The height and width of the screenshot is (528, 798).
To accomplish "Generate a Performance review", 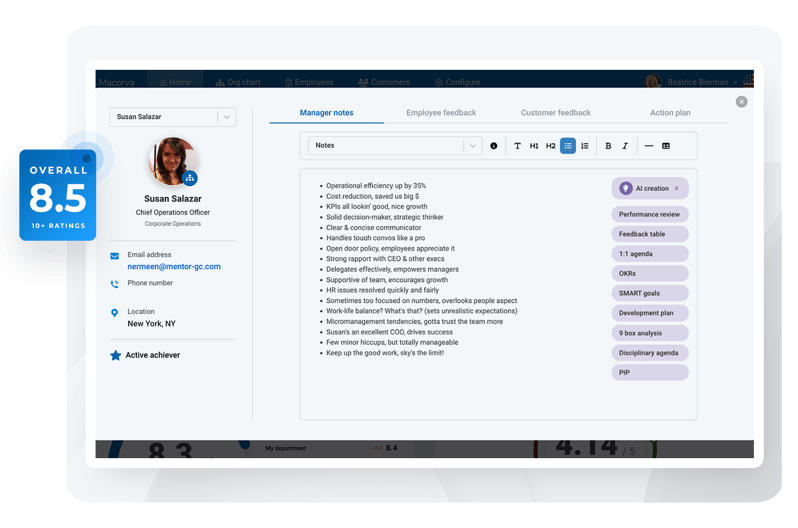I will click(x=650, y=214).
